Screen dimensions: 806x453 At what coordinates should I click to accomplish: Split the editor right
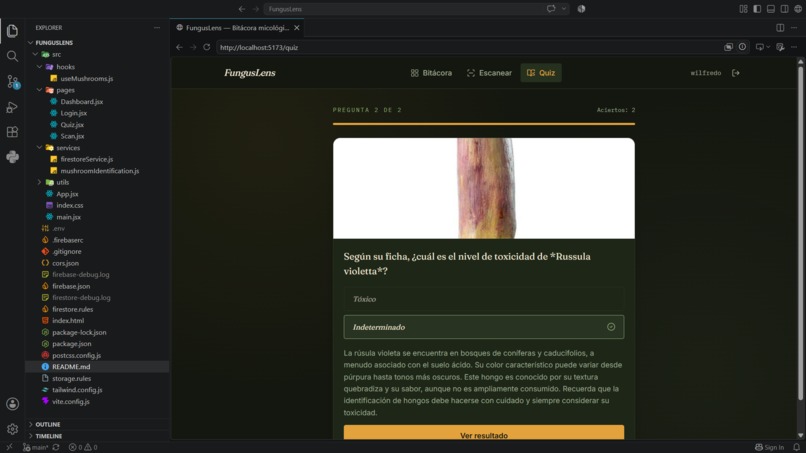point(780,28)
